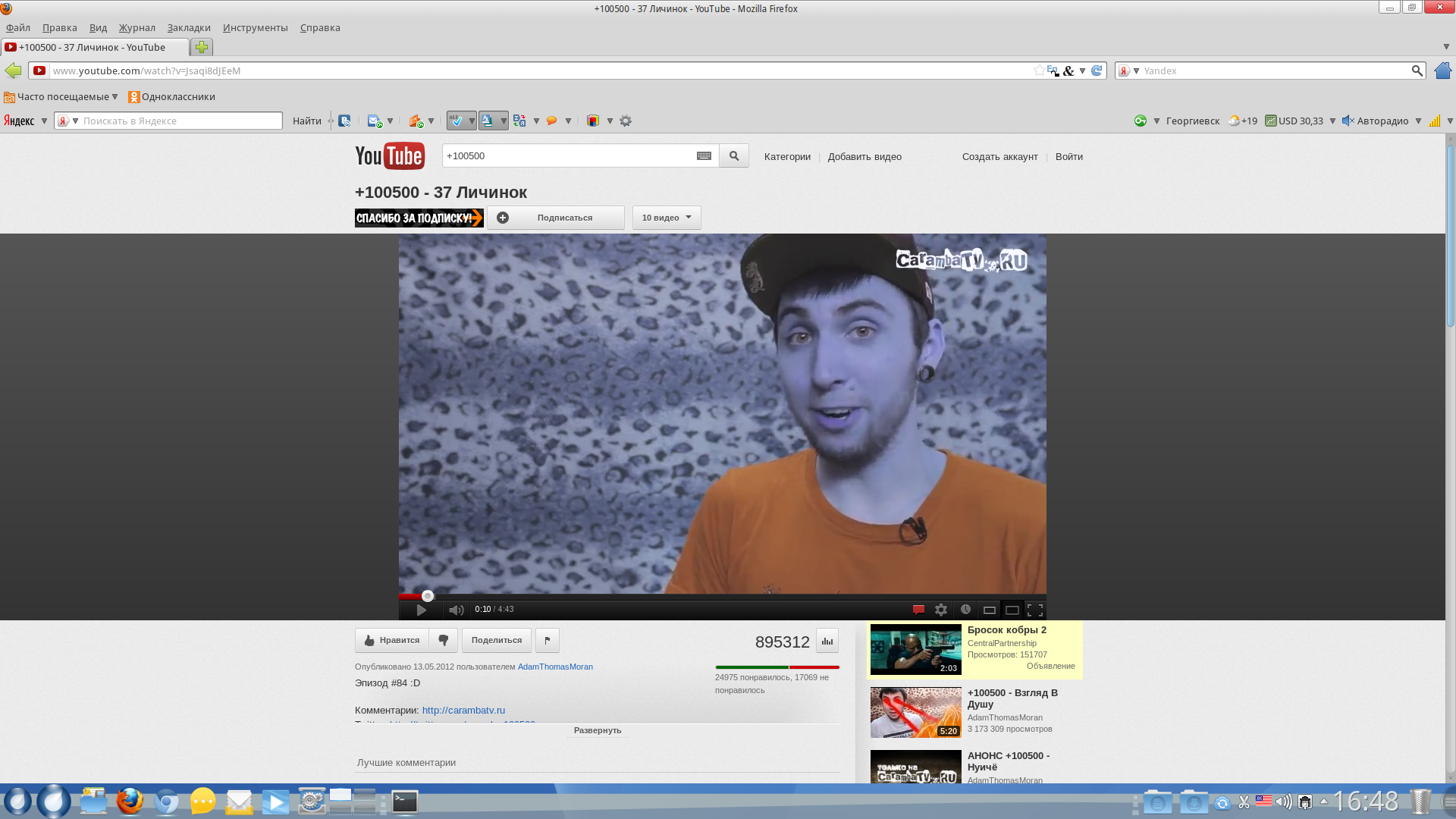Expand the 10 видео dropdown
The height and width of the screenshot is (819, 1456).
point(667,218)
